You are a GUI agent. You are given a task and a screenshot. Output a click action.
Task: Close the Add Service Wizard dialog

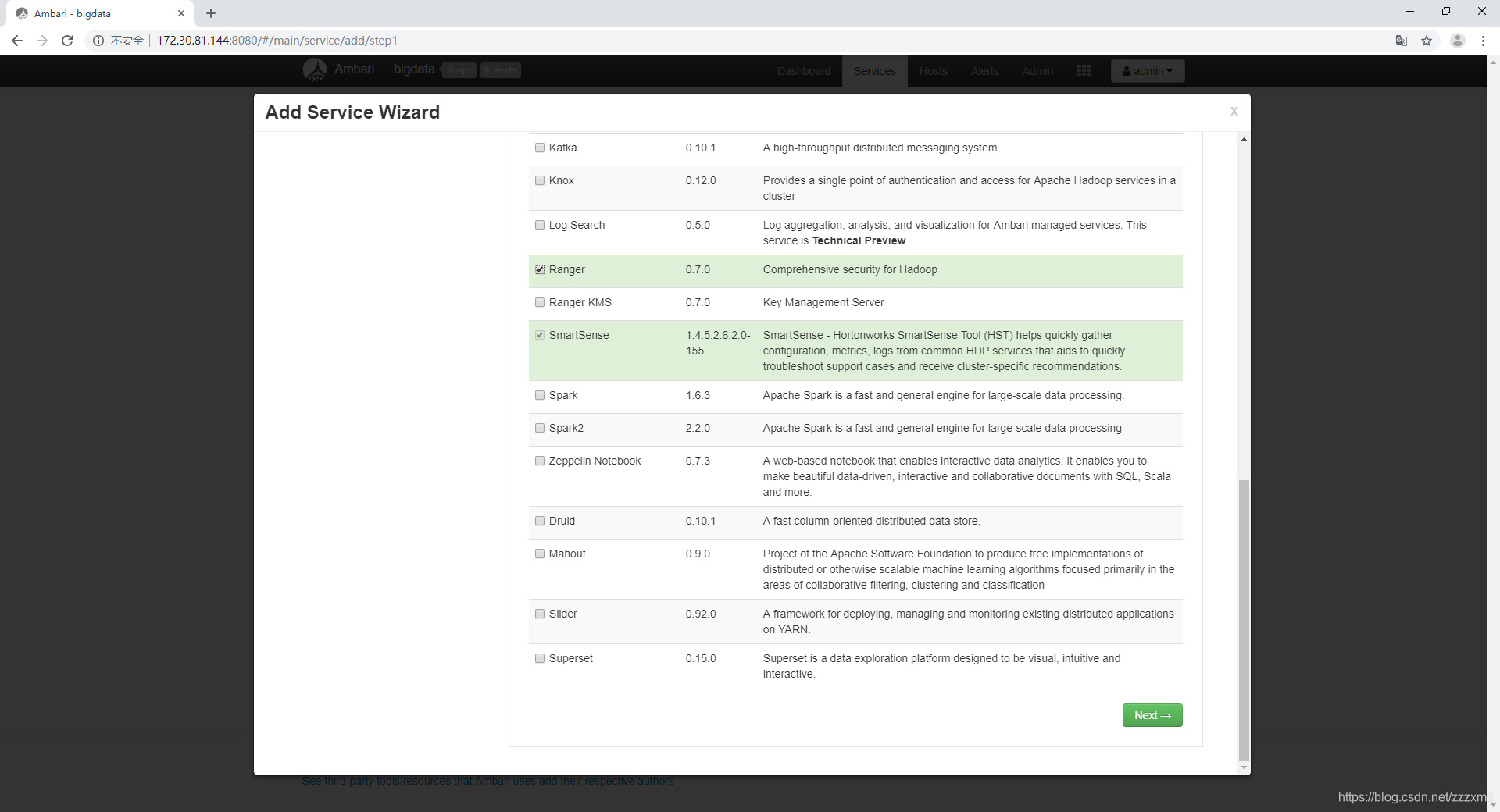point(1234,112)
